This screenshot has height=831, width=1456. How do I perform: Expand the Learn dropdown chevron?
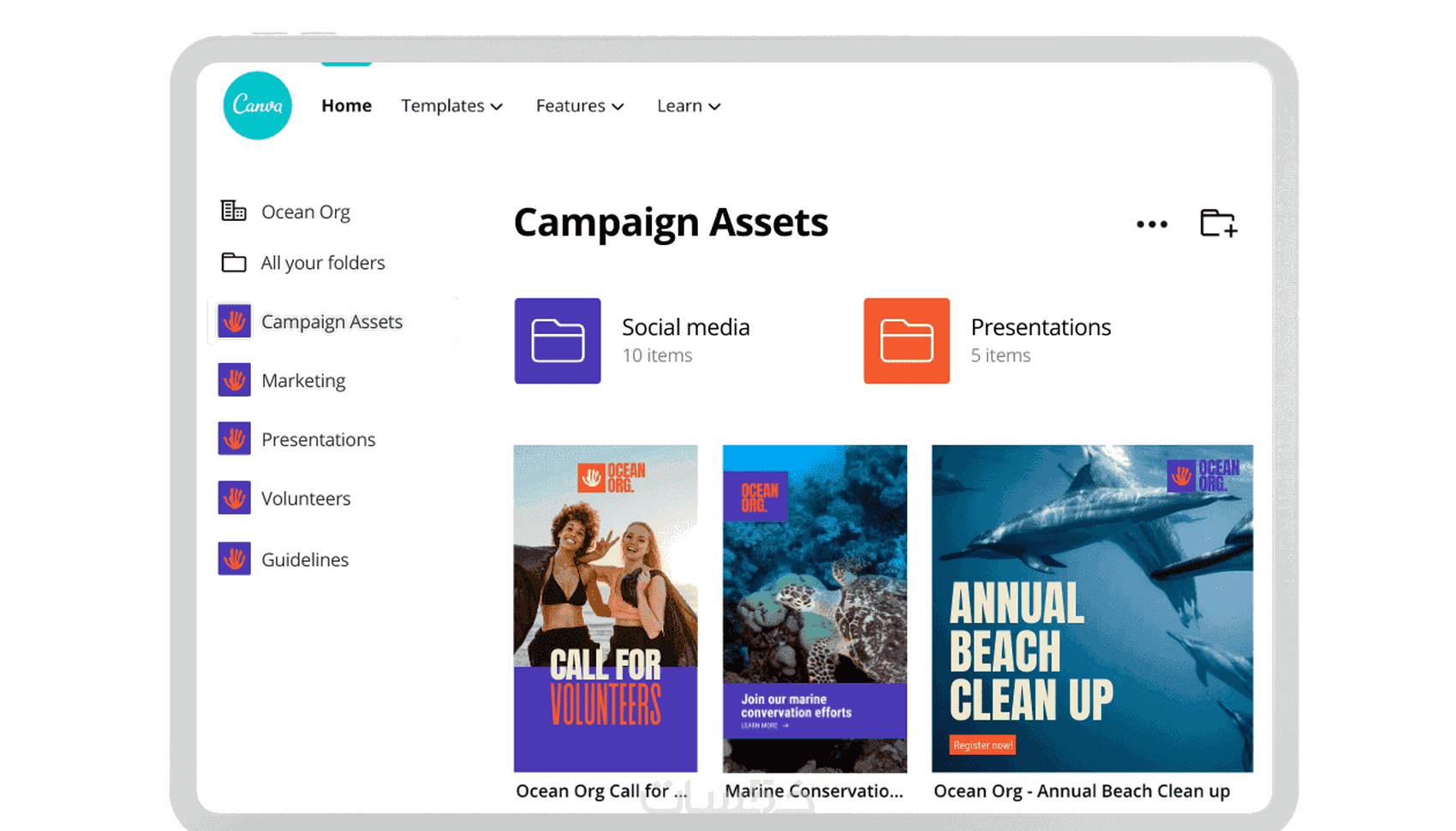pyautogui.click(x=715, y=107)
